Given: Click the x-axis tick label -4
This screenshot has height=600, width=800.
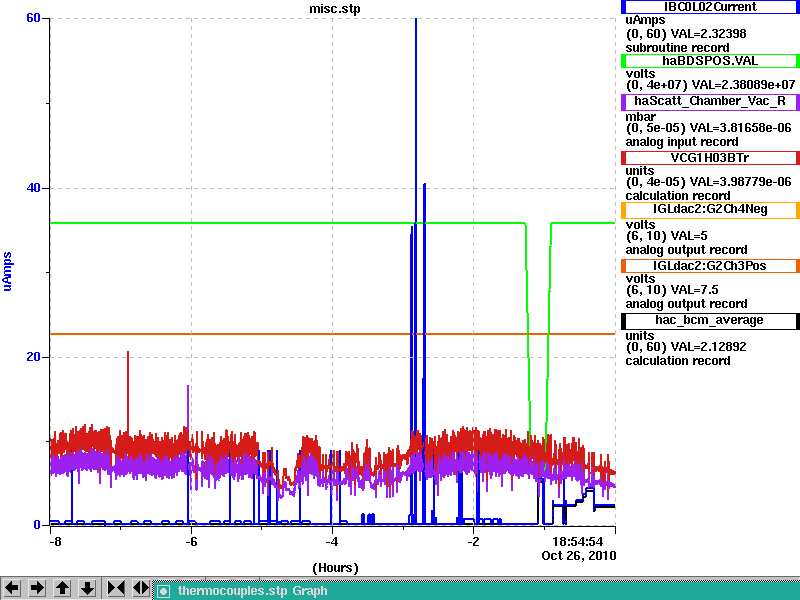Looking at the screenshot, I should pos(332,541).
